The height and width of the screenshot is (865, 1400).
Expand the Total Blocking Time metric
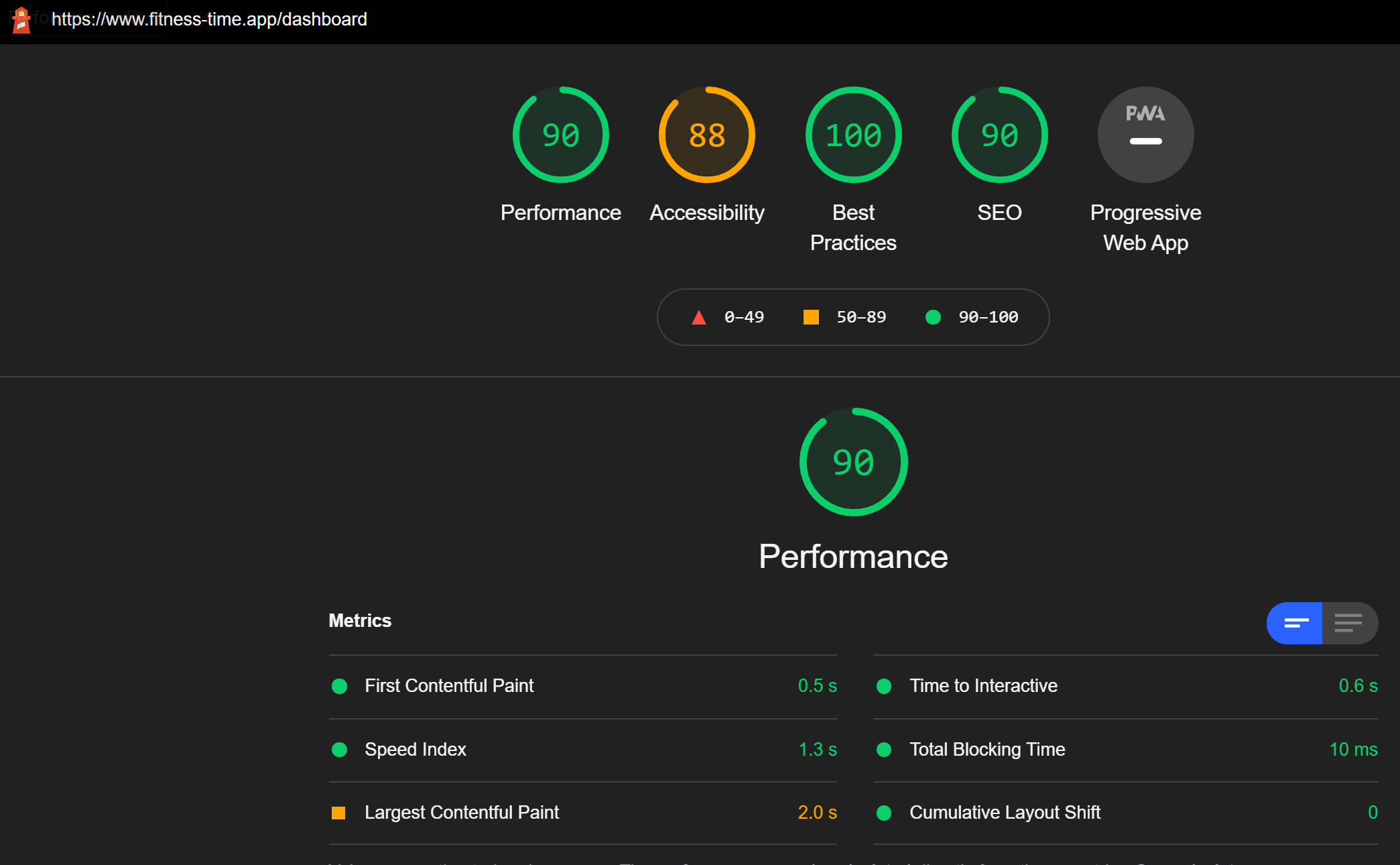pos(987,749)
